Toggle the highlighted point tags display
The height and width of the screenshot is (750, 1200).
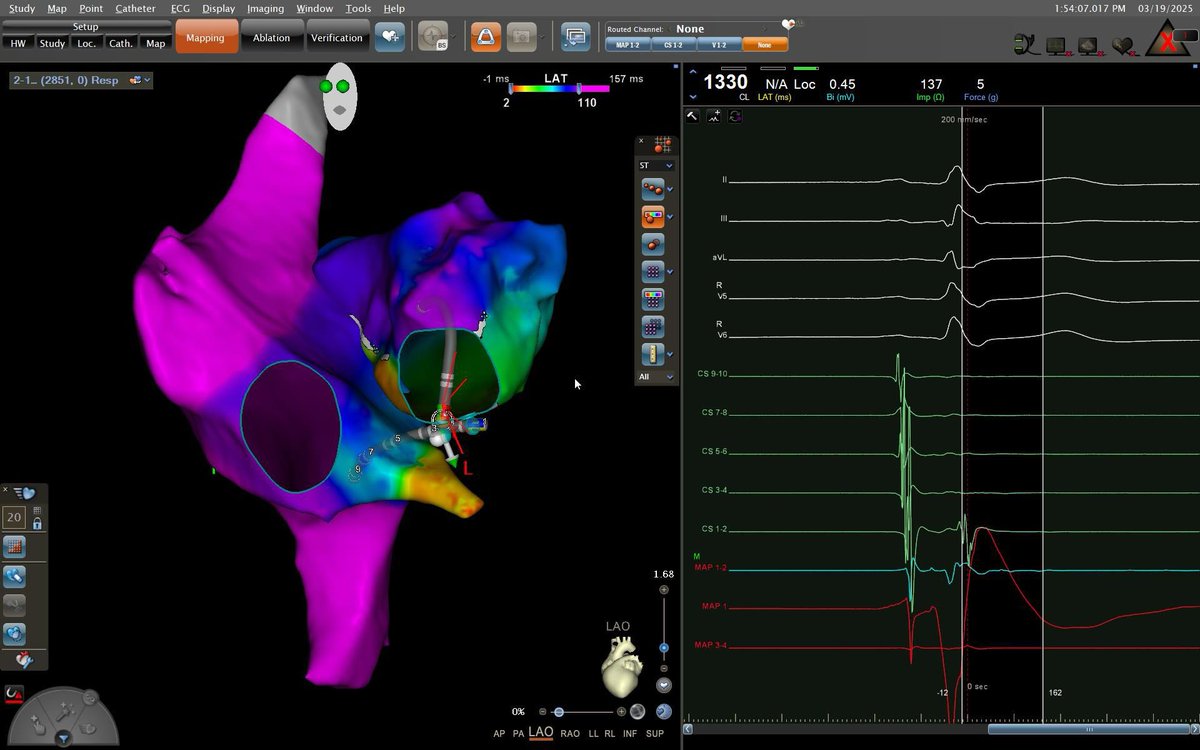coord(651,215)
